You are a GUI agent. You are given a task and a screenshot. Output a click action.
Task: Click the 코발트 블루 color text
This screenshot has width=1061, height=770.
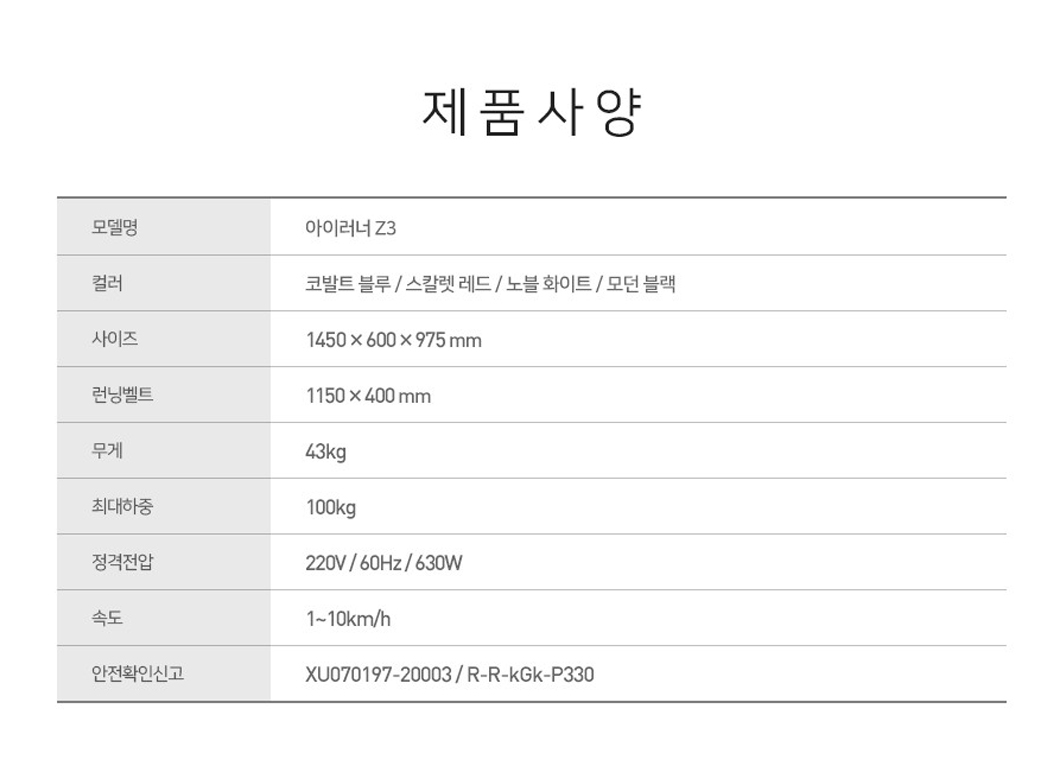click(348, 284)
